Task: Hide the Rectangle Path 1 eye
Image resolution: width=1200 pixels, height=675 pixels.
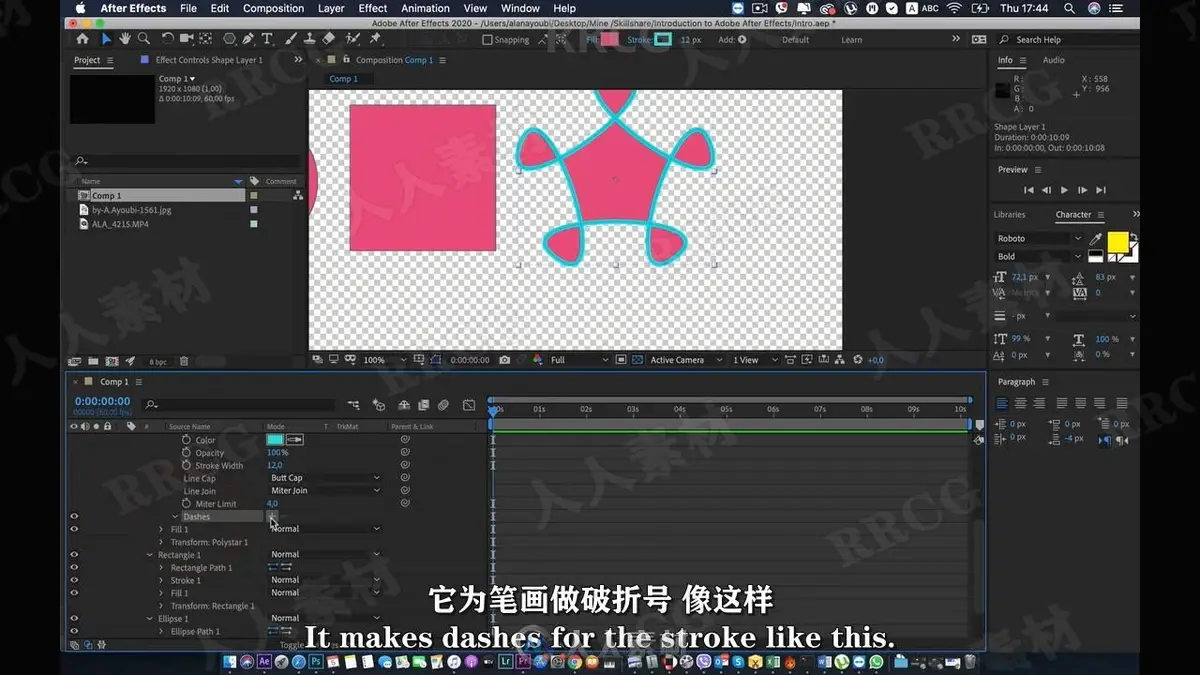Action: tap(74, 568)
